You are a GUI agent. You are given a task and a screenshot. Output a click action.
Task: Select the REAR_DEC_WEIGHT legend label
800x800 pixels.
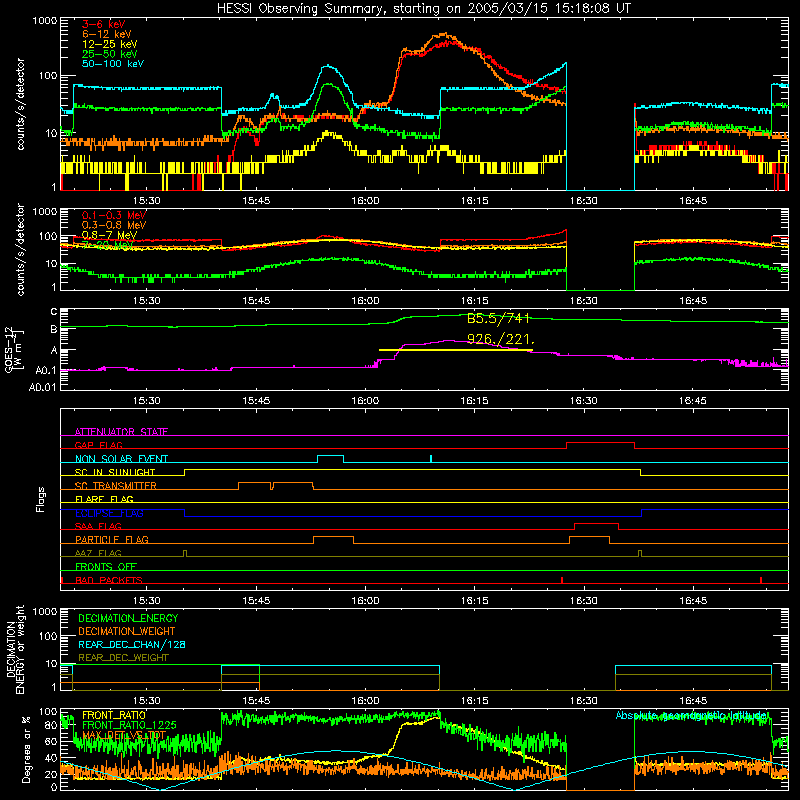(x=123, y=658)
